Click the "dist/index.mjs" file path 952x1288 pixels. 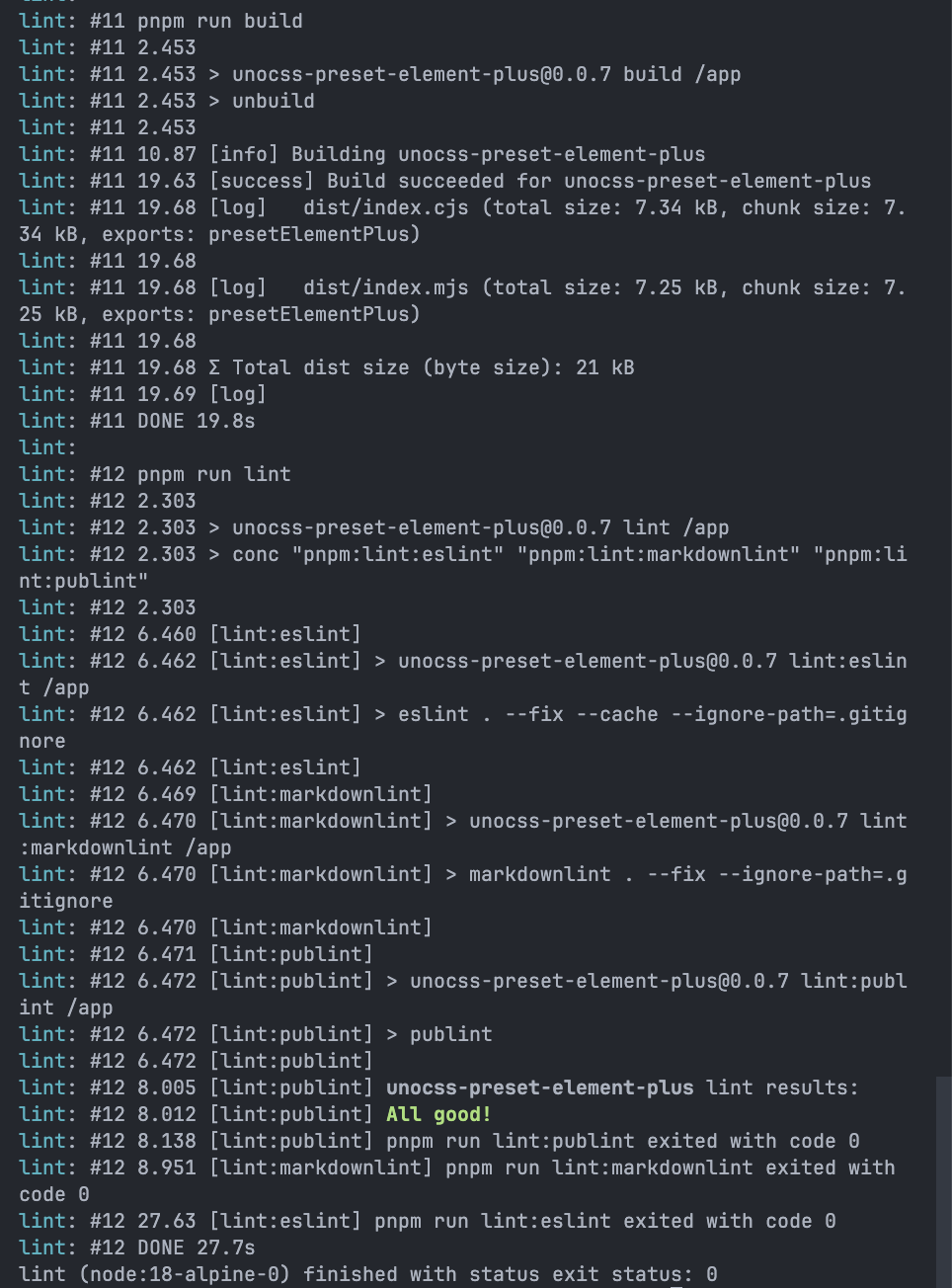pos(385,287)
